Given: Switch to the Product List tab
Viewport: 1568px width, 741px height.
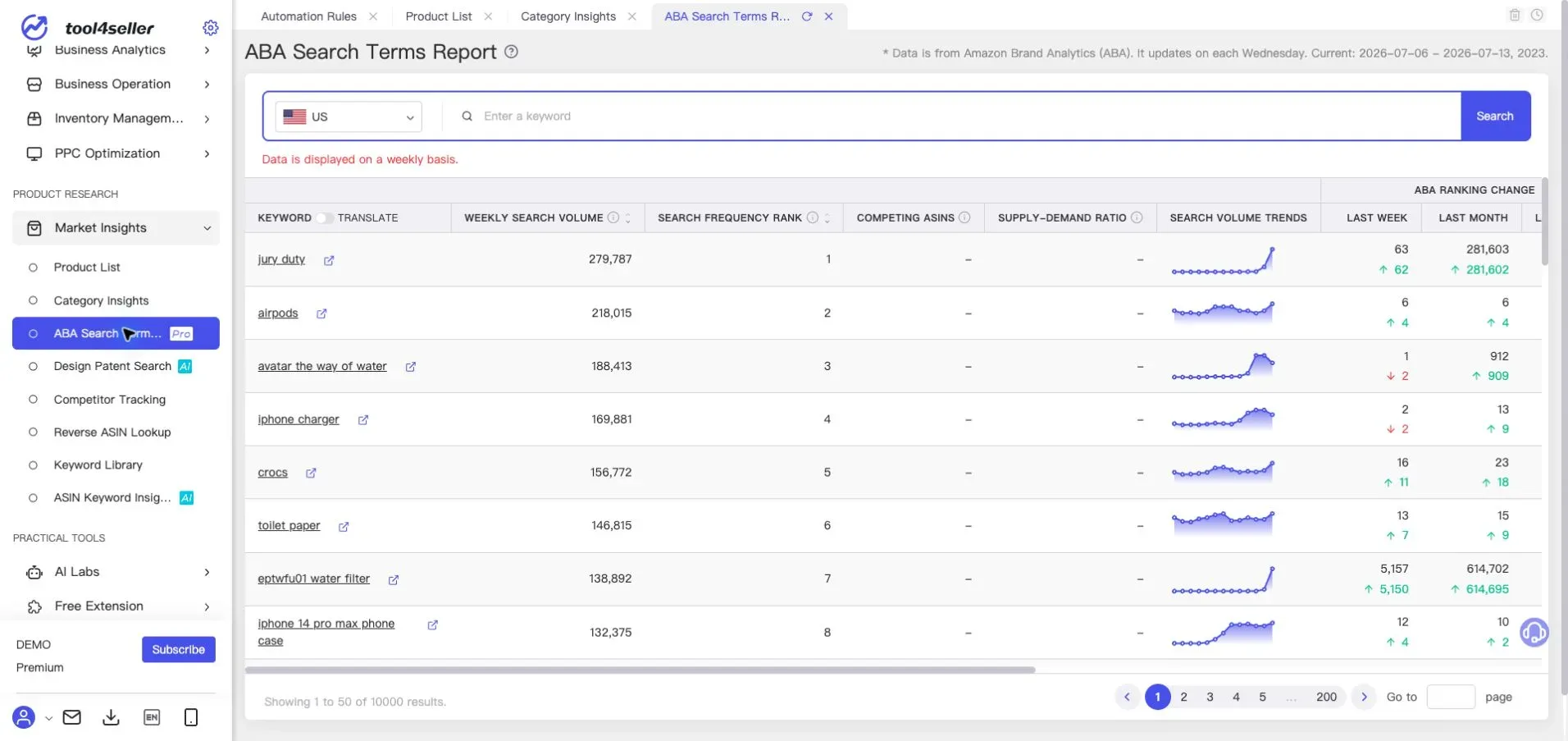Looking at the screenshot, I should click(439, 16).
